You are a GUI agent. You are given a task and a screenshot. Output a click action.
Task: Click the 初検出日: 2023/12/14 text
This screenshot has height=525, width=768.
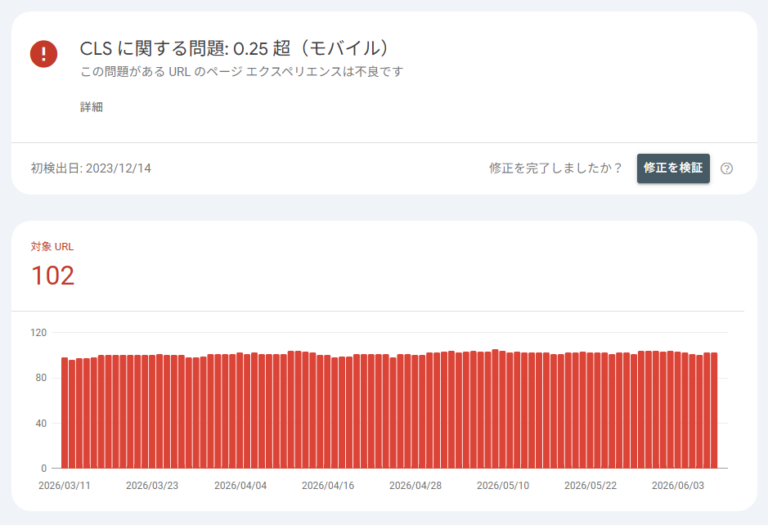point(91,168)
